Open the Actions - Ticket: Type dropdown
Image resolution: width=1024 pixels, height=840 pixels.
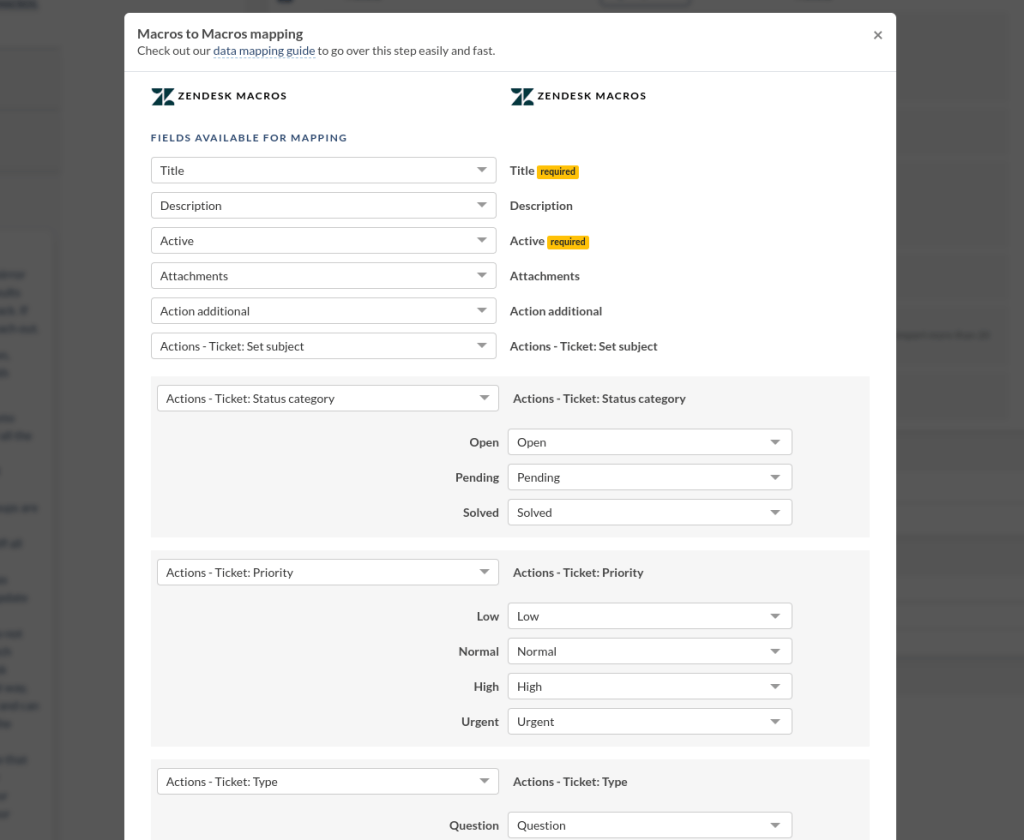(328, 781)
